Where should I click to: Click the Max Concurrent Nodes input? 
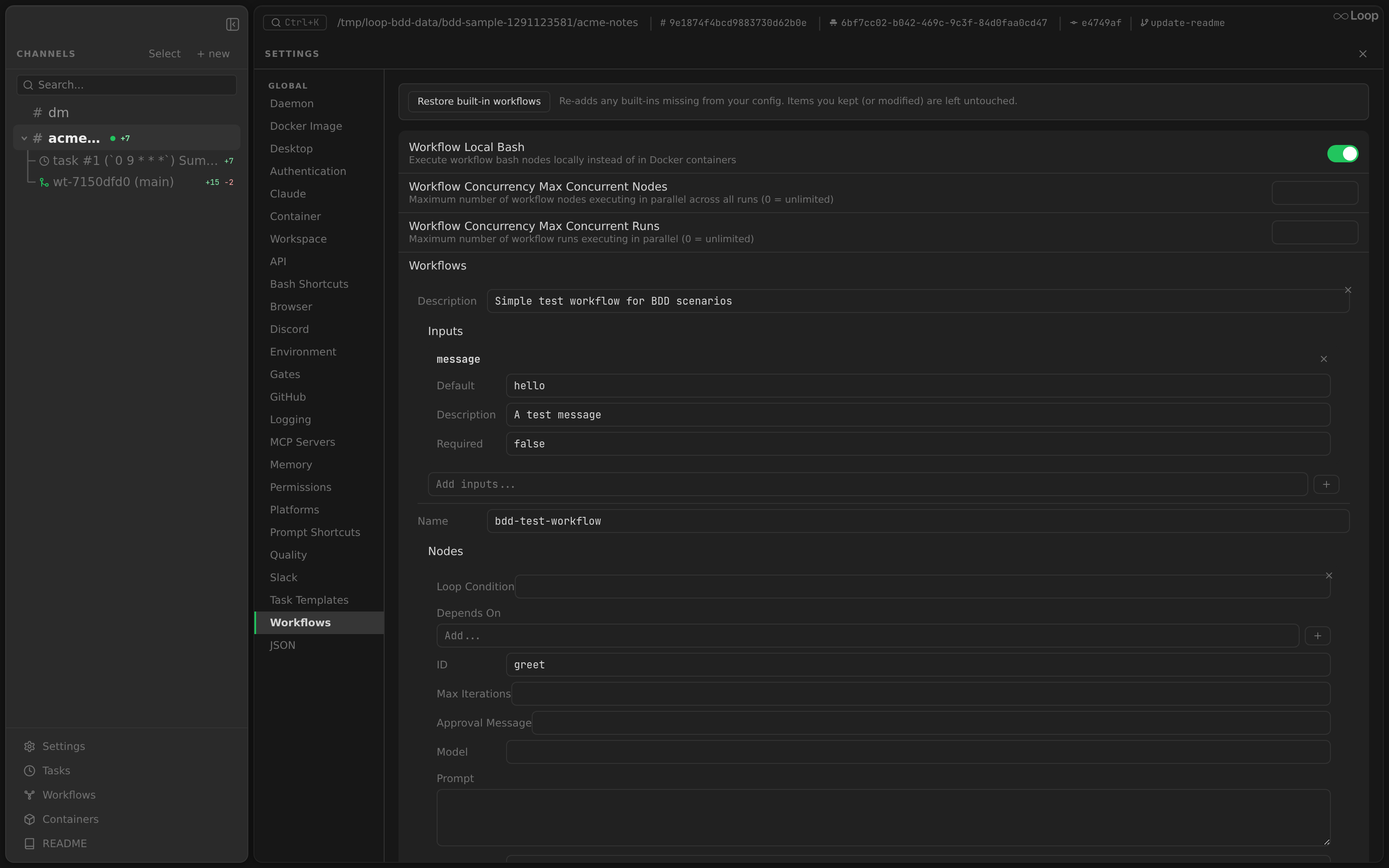tap(1315, 193)
